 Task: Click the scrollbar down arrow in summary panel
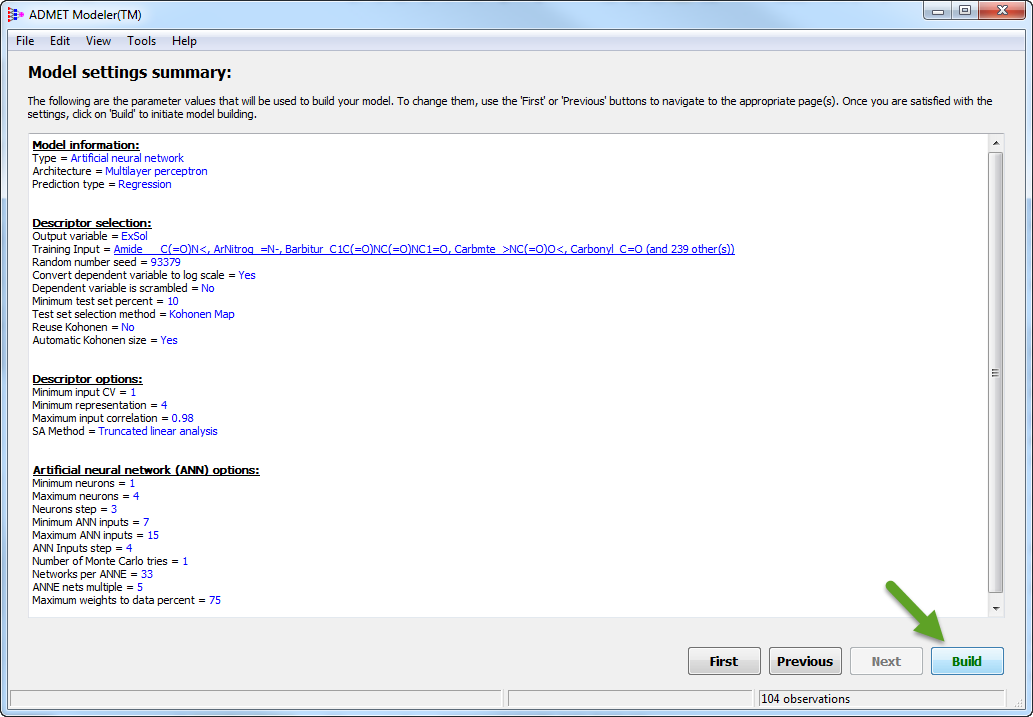click(x=996, y=608)
